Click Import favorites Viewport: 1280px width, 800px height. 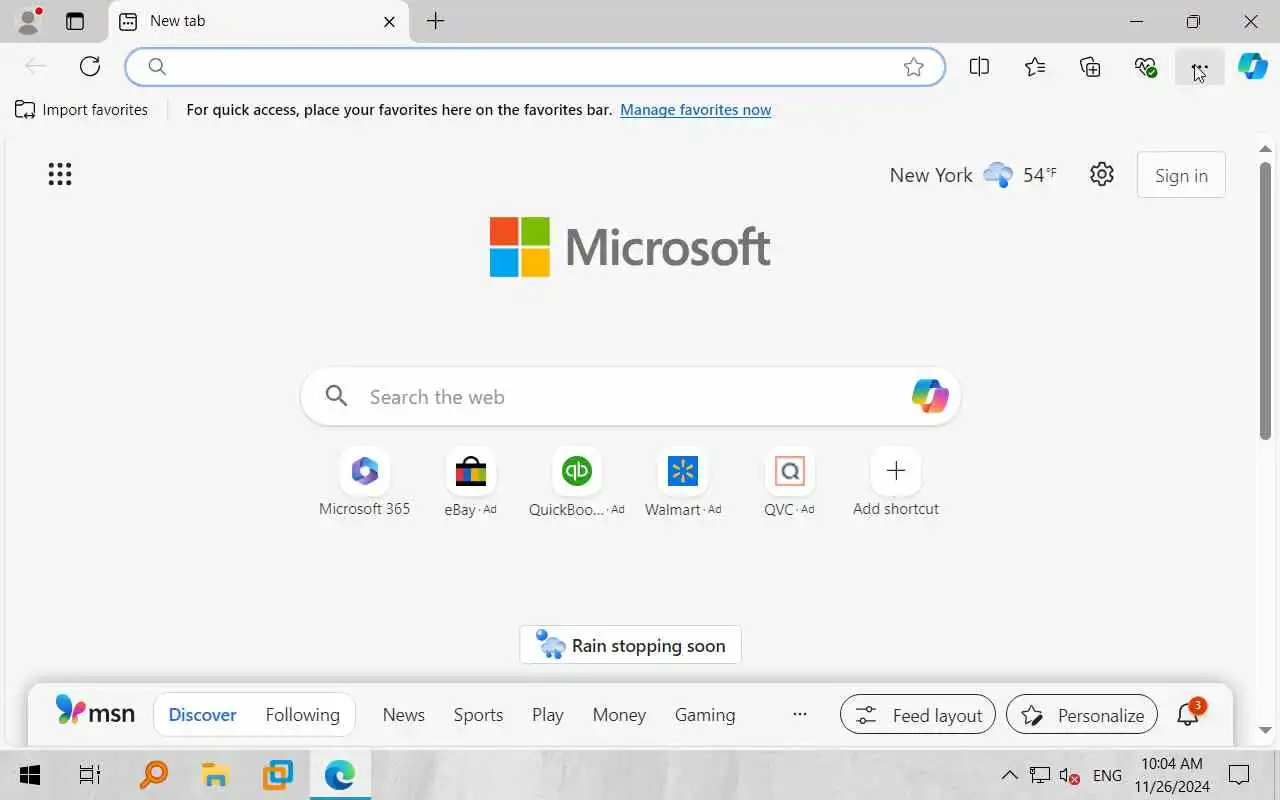pos(82,110)
